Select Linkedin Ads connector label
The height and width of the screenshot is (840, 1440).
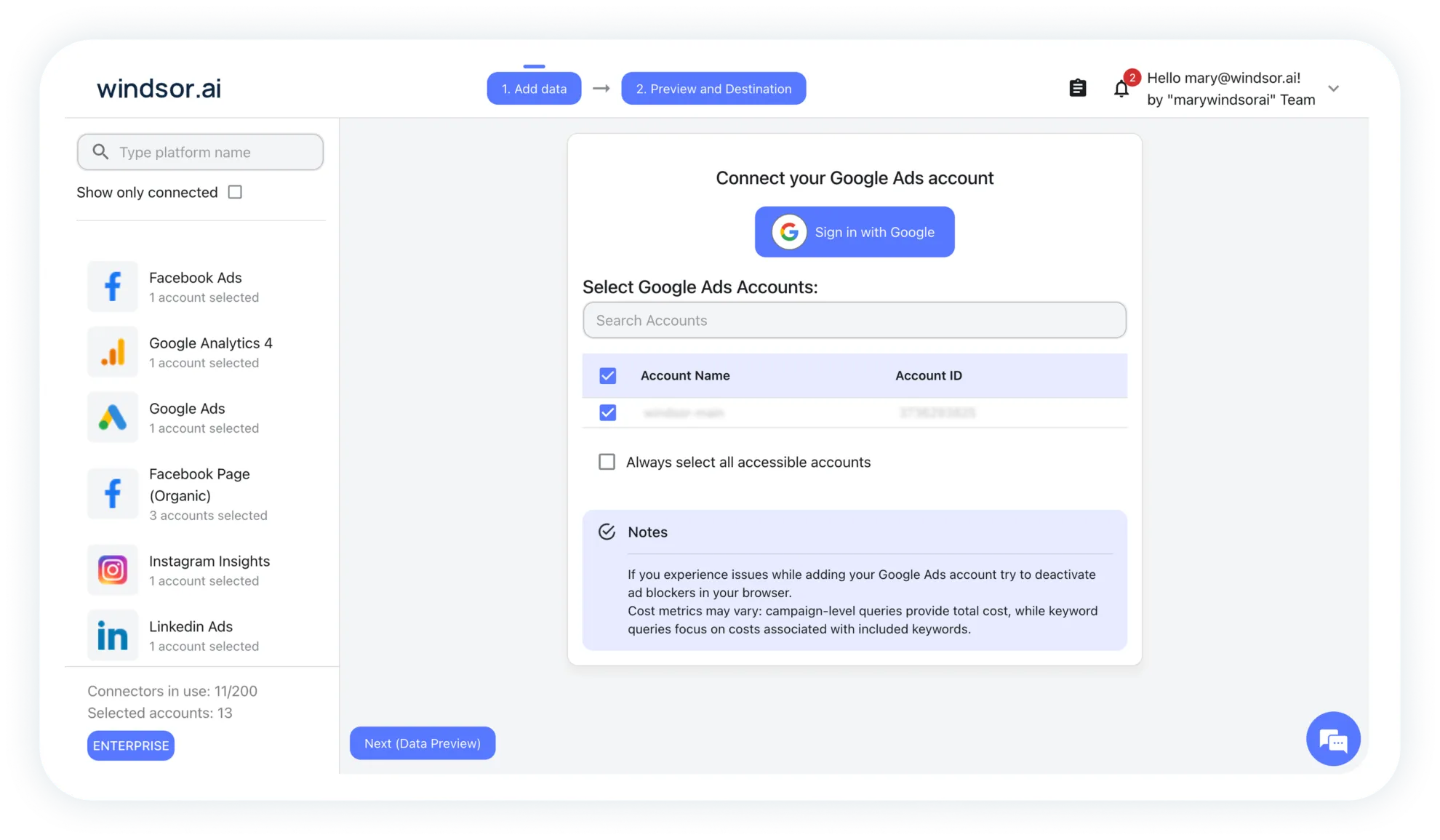(x=191, y=627)
